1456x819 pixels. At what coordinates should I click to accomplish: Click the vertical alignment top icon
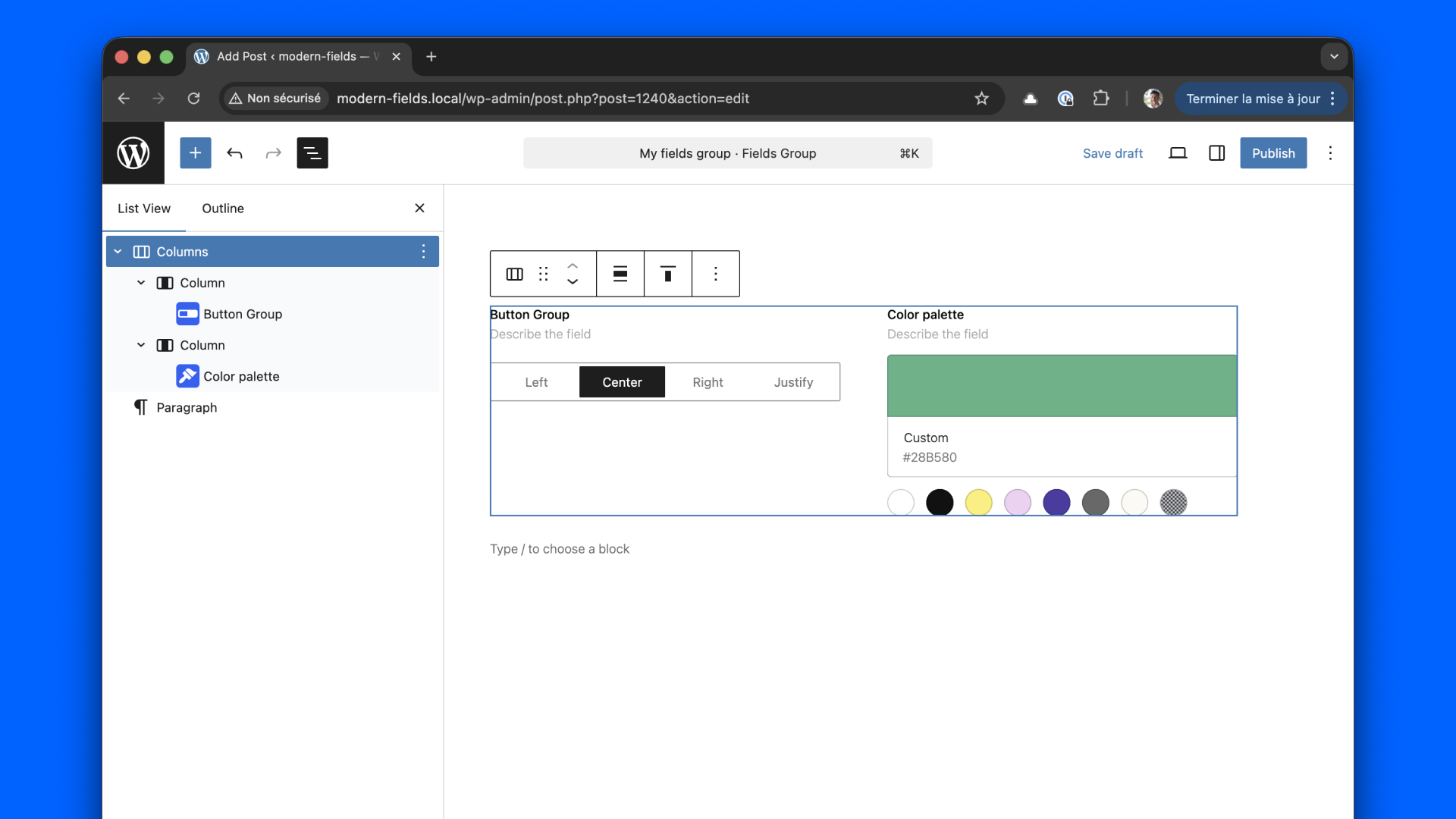[x=667, y=274]
